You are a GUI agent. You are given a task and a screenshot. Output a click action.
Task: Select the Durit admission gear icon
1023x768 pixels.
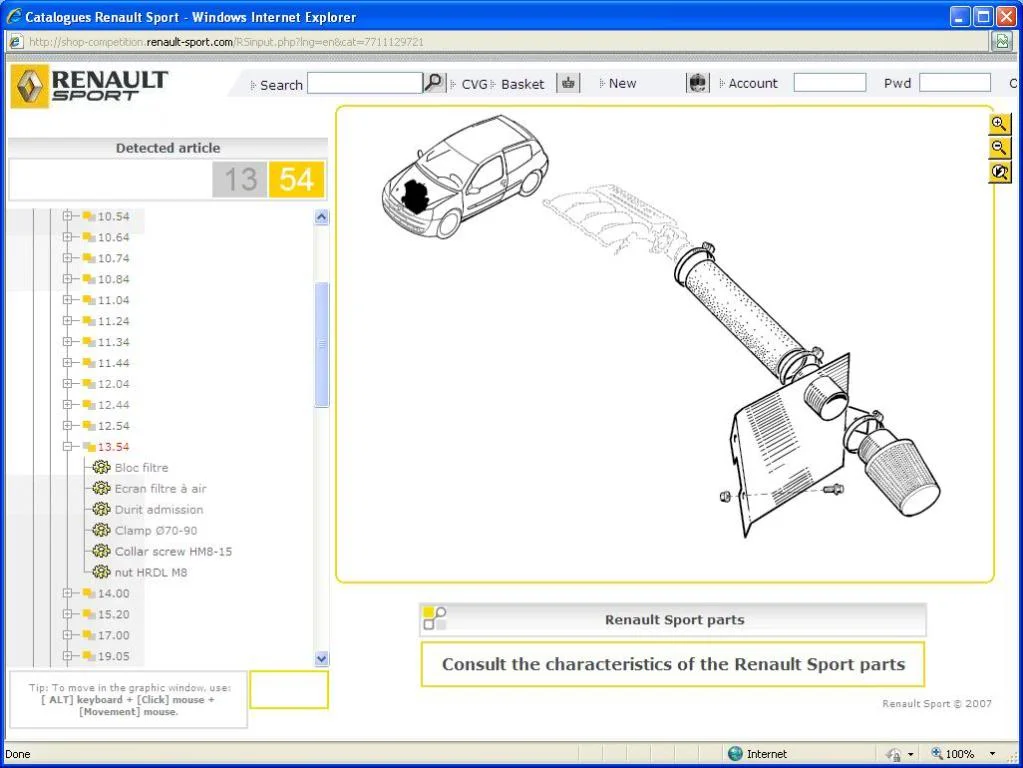(x=101, y=509)
